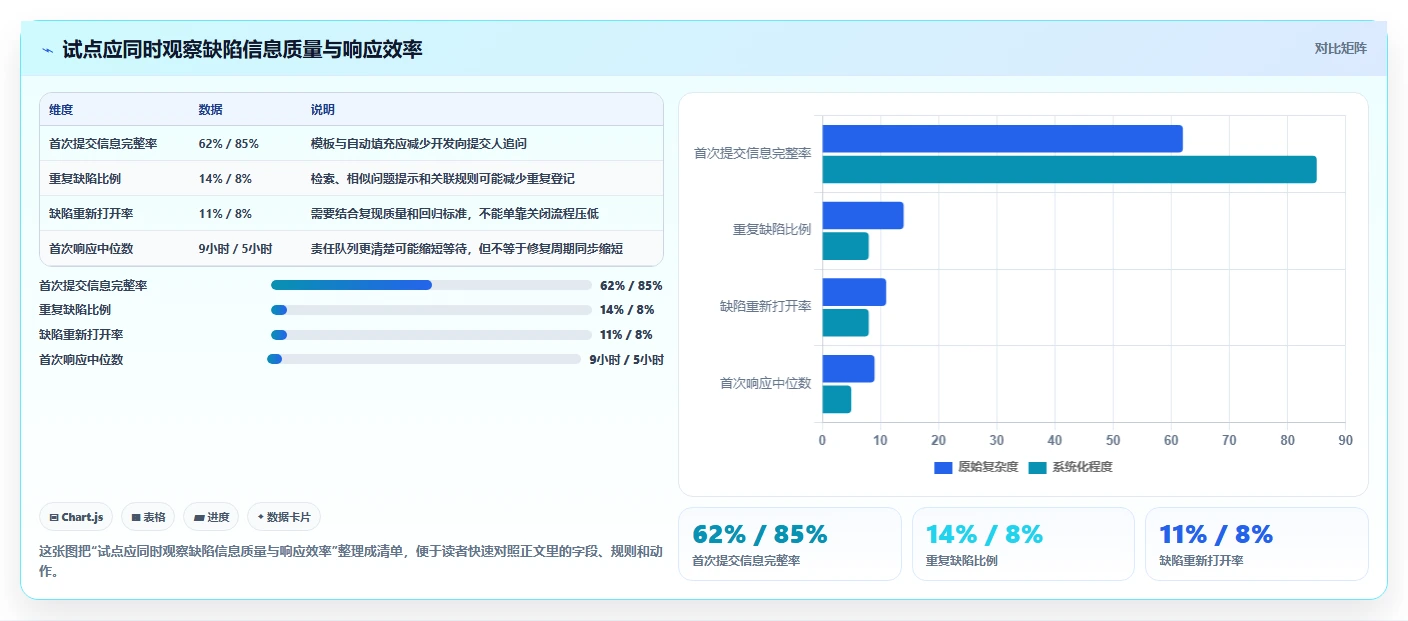
Task: Click the progress bar for 缺陷重新打开率
Action: (x=431, y=334)
